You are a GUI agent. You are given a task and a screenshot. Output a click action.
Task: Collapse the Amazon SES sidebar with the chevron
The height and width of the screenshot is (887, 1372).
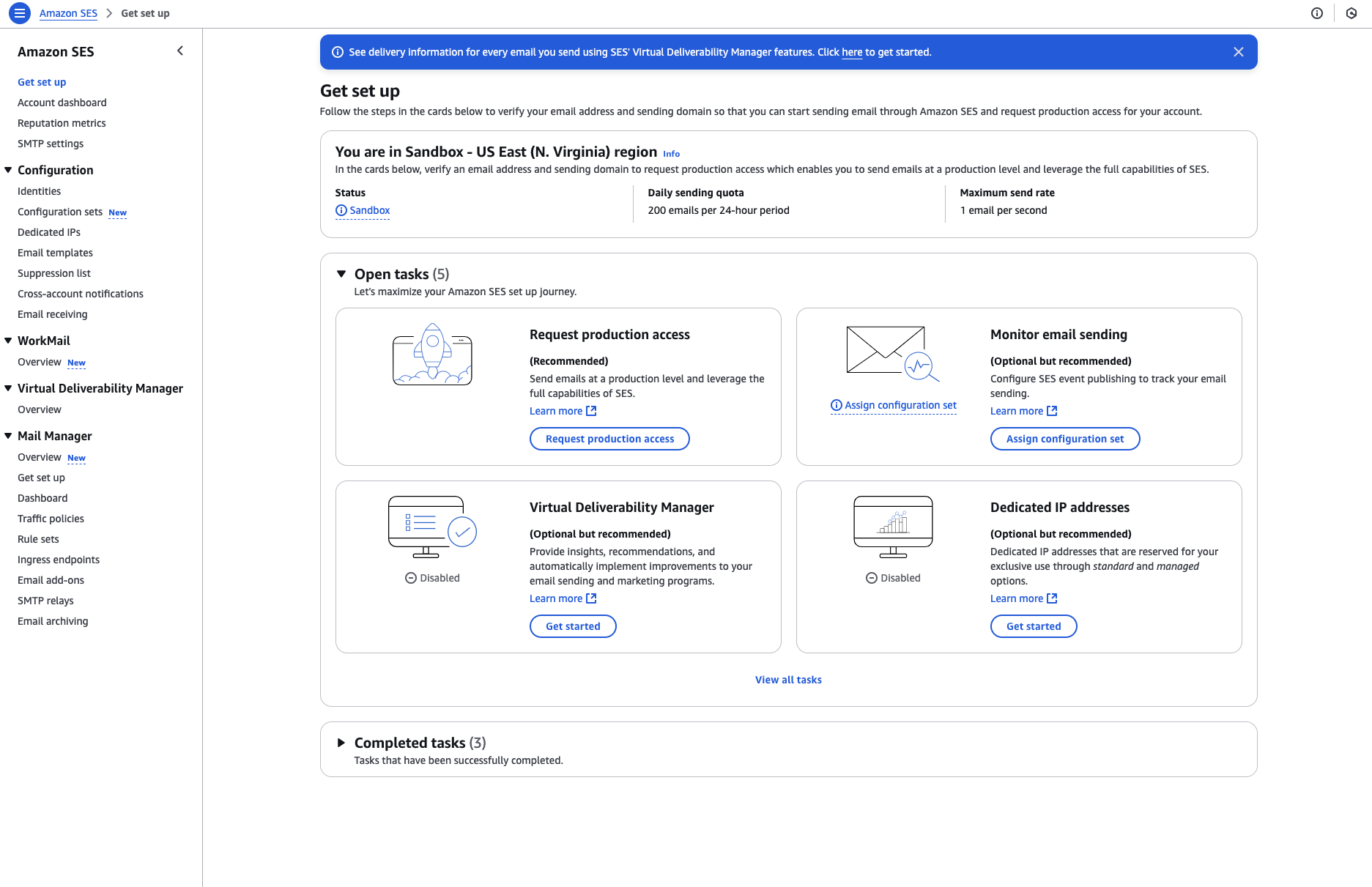pyautogui.click(x=180, y=51)
